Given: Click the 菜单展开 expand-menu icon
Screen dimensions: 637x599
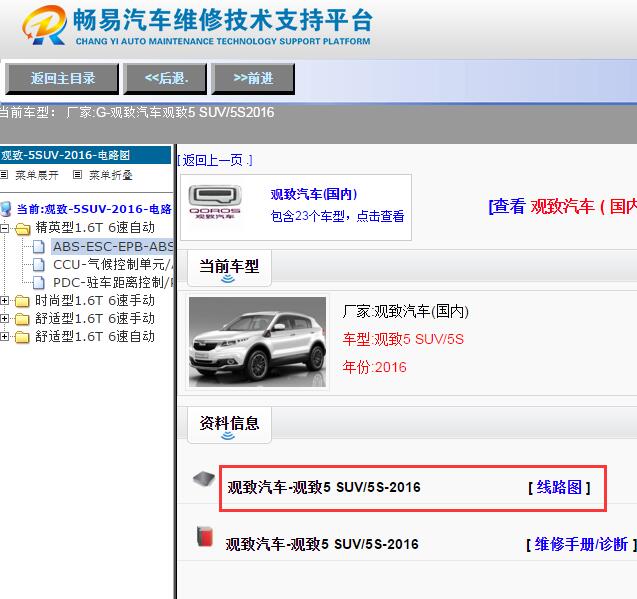Looking at the screenshot, I should click(x=4, y=175).
